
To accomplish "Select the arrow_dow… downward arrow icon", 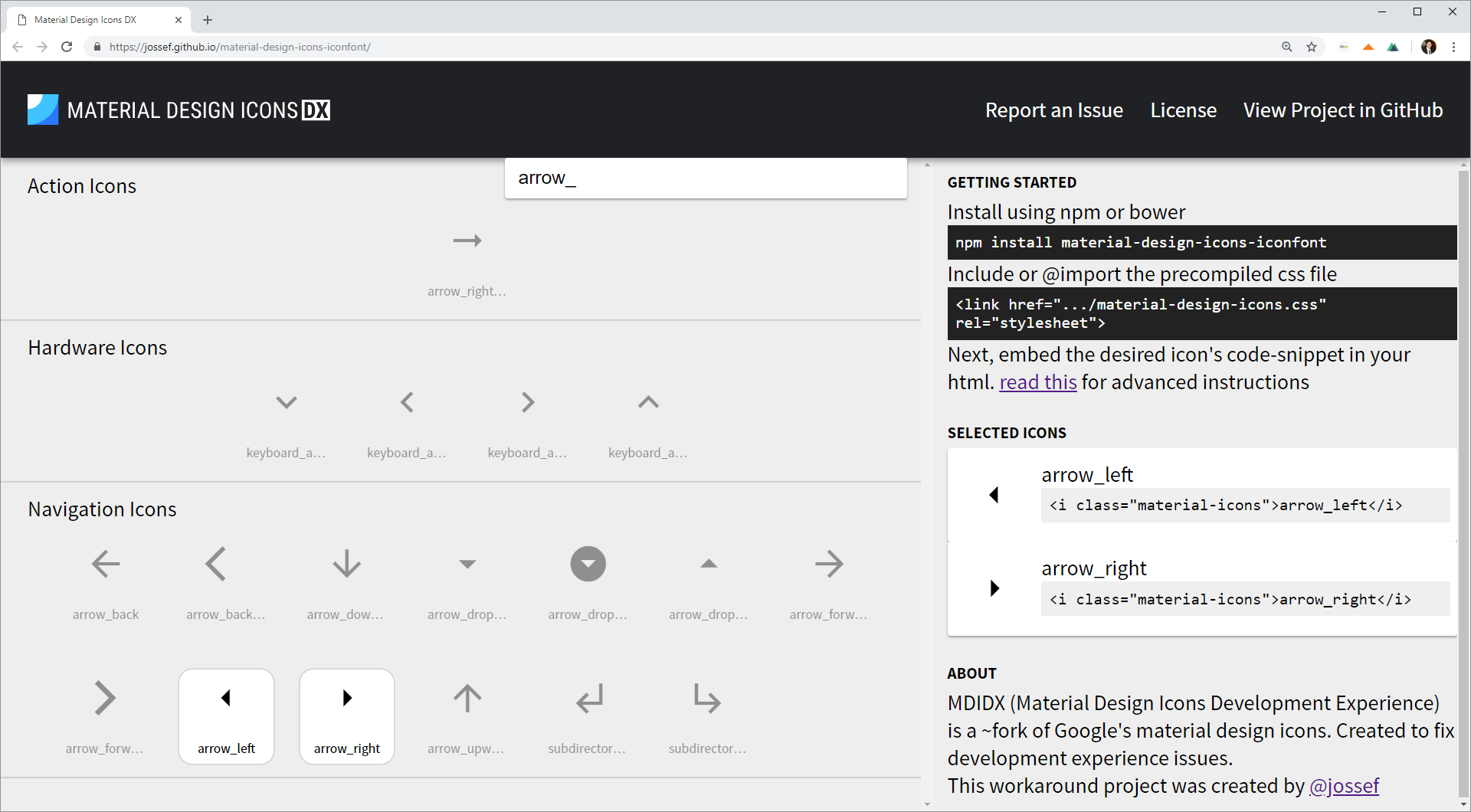I will click(x=347, y=564).
